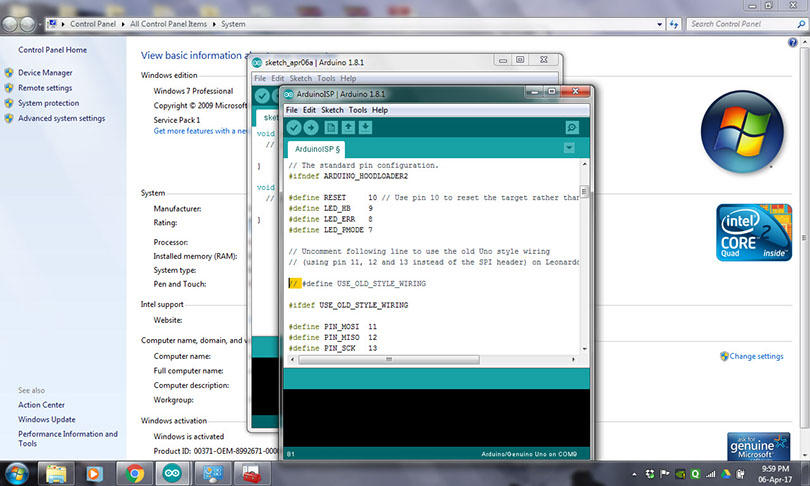
Task: Click the red toolbox taskbar icon
Action: 252,474
